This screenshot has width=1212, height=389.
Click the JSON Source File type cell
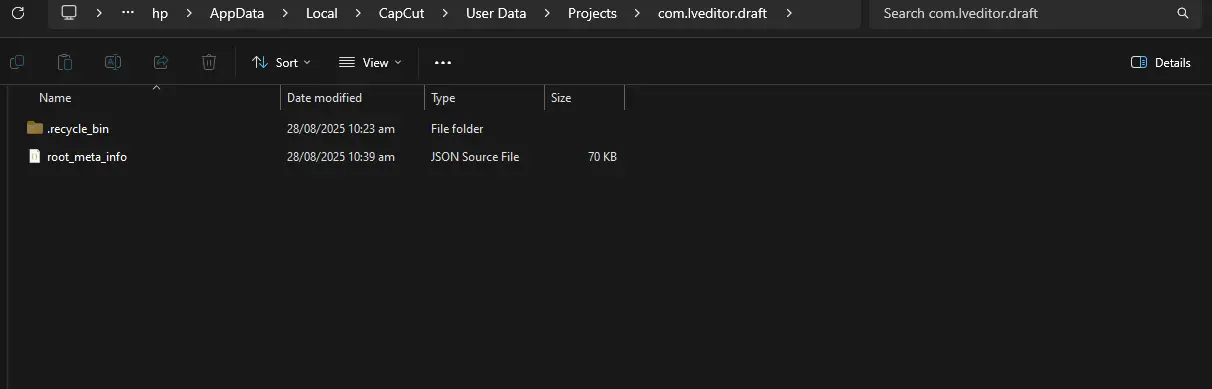(x=475, y=156)
